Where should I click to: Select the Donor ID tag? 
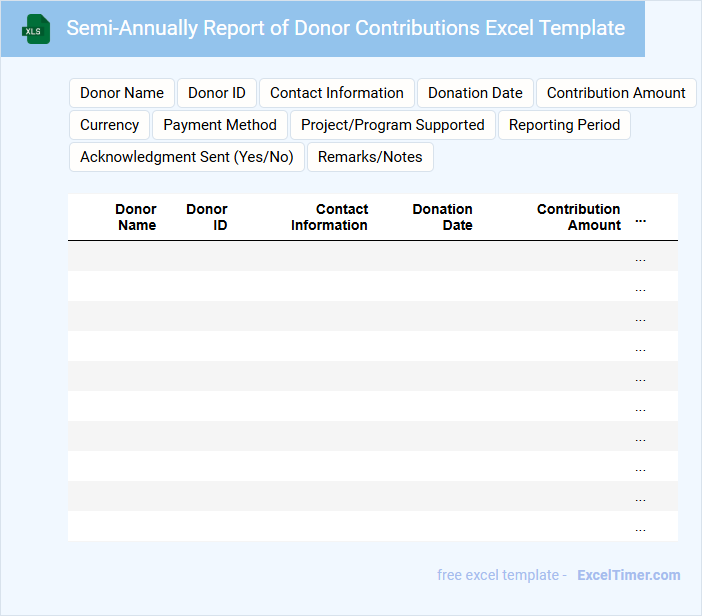[x=217, y=93]
